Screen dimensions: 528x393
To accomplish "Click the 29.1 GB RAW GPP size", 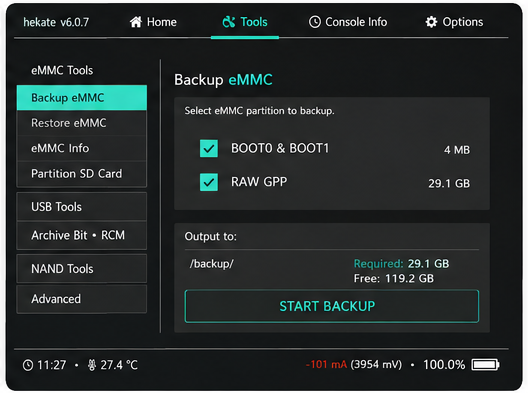I will point(449,184).
